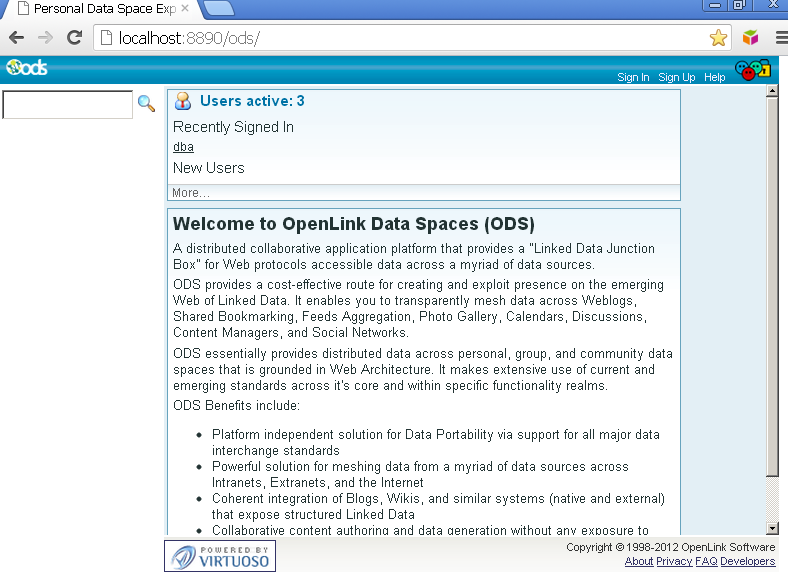The width and height of the screenshot is (788, 578).
Task: Open a new browser tab
Action: (219, 9)
